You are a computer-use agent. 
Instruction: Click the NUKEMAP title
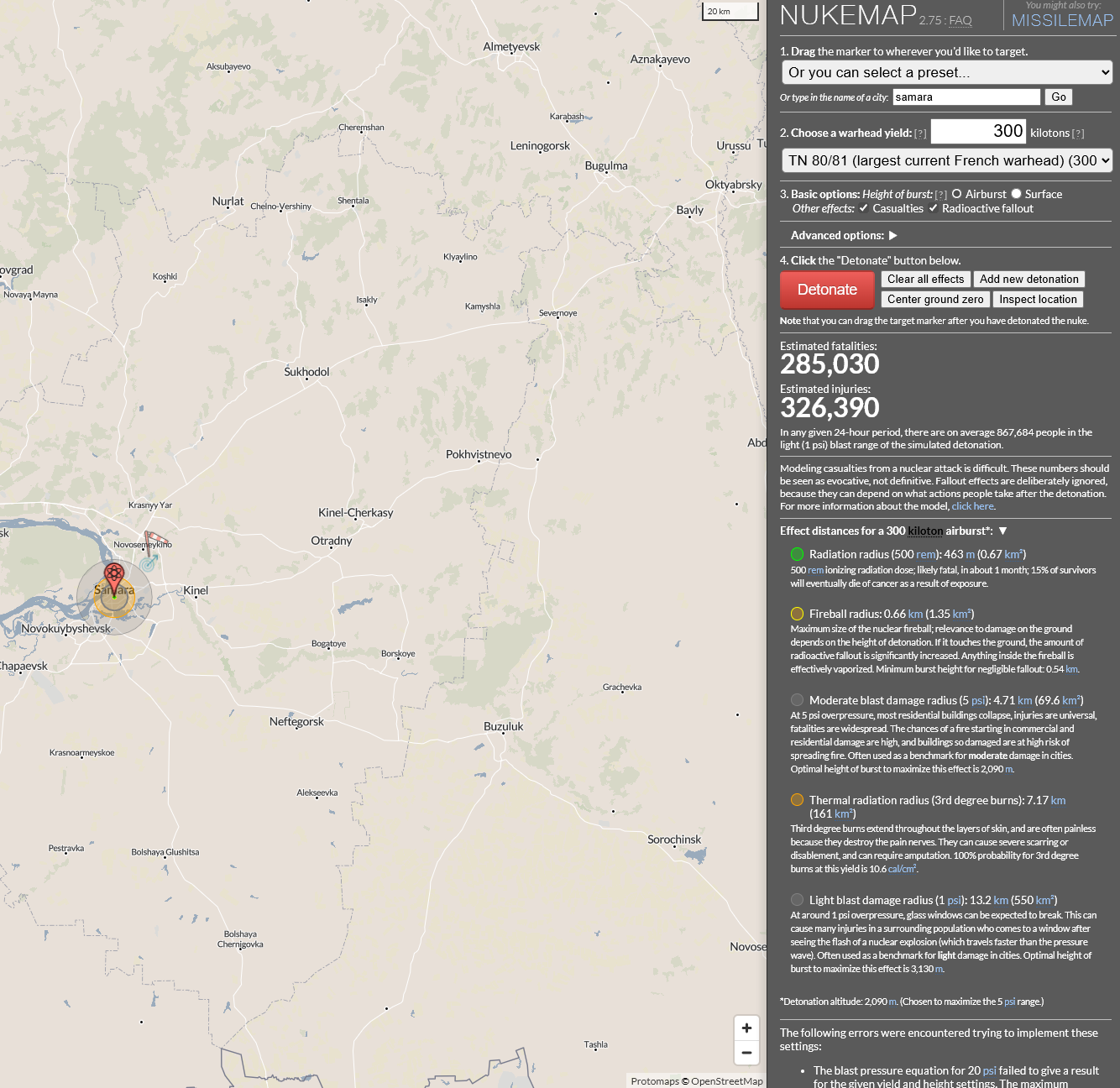848,15
